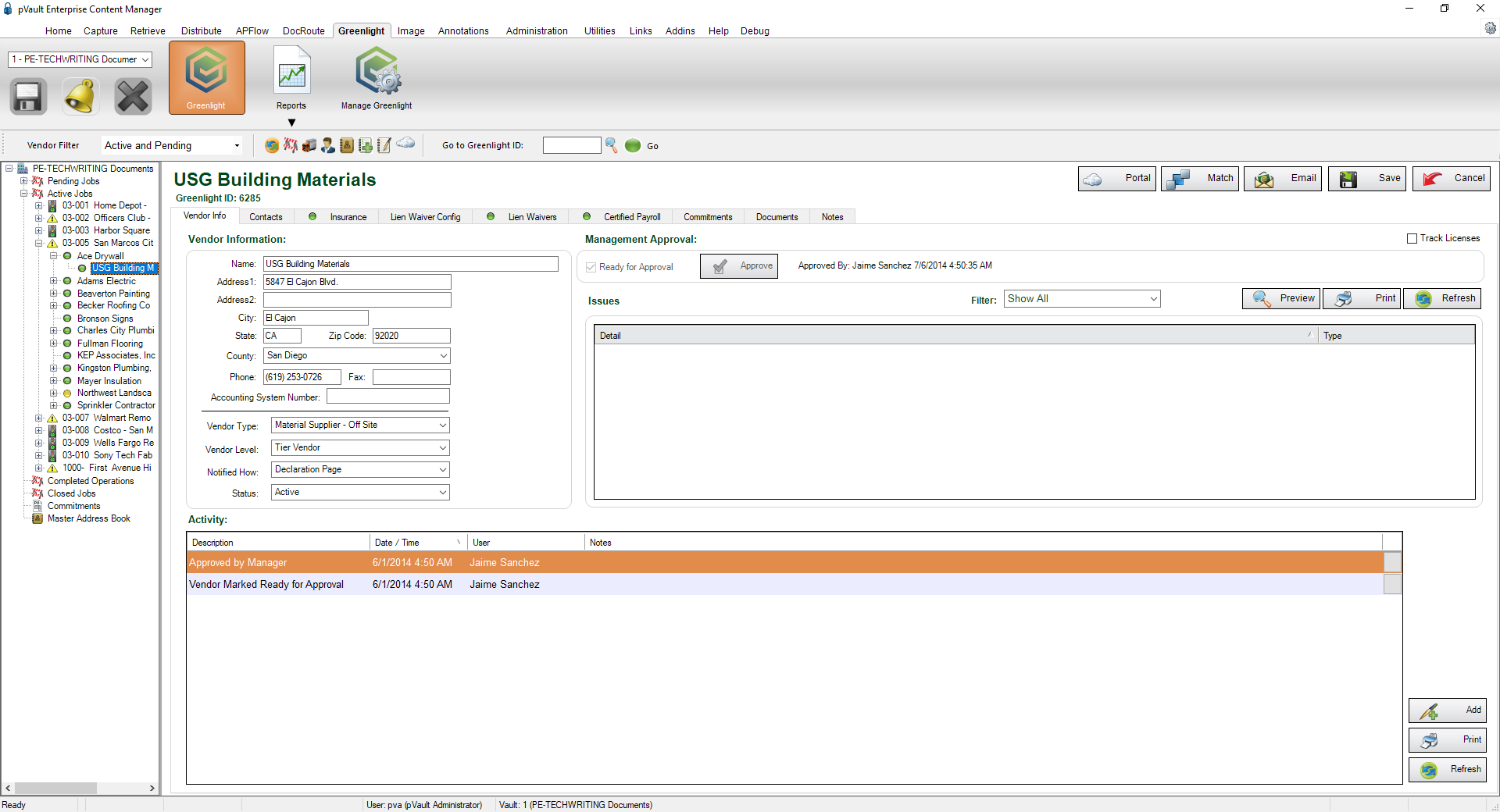
Task: Collapse 03-005 San Marcos job node
Action: tap(39, 243)
